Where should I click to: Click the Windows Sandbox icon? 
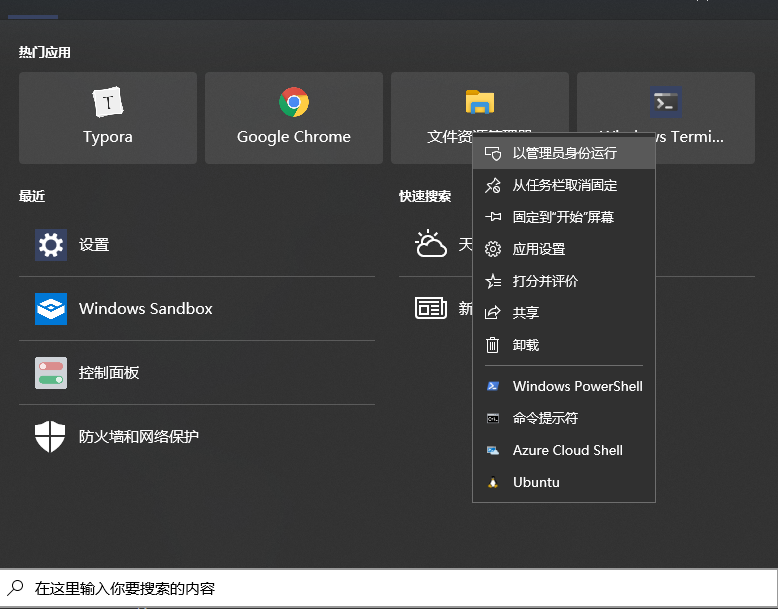click(x=51, y=309)
